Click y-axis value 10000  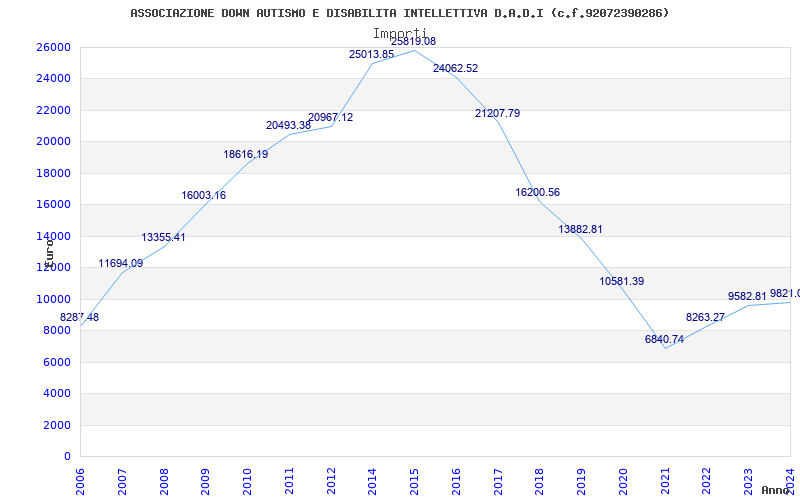(x=53, y=299)
